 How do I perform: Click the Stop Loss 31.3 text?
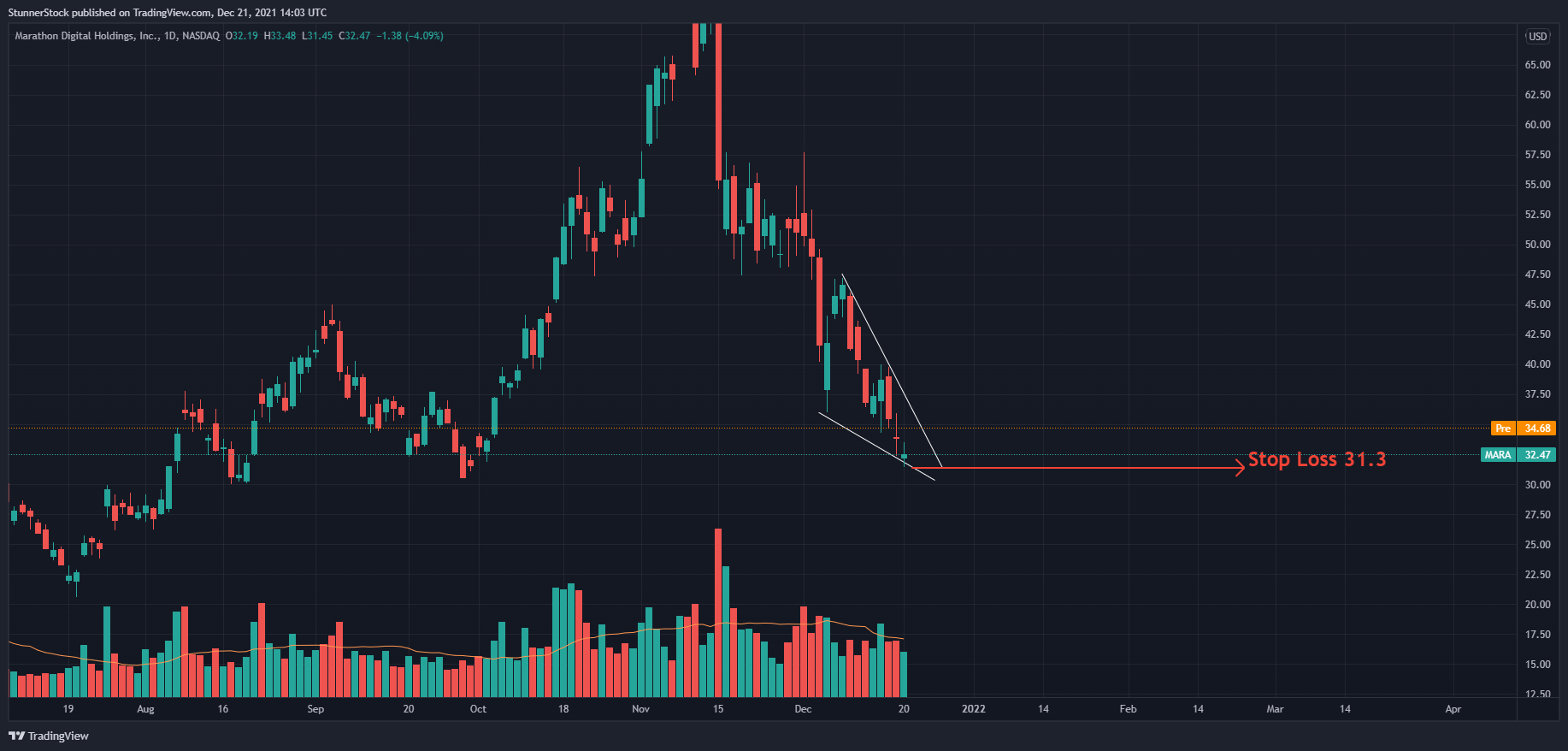click(x=1317, y=459)
